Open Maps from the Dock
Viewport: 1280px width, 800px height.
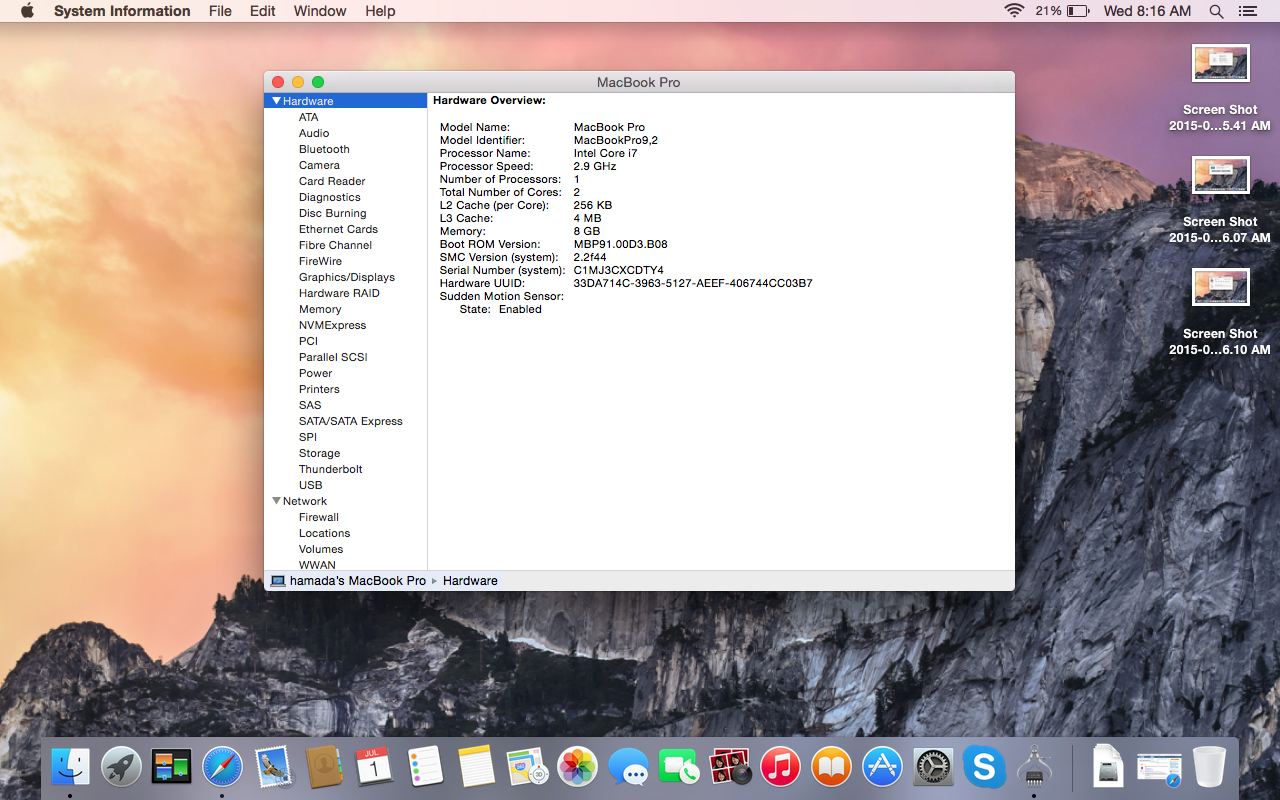click(527, 767)
